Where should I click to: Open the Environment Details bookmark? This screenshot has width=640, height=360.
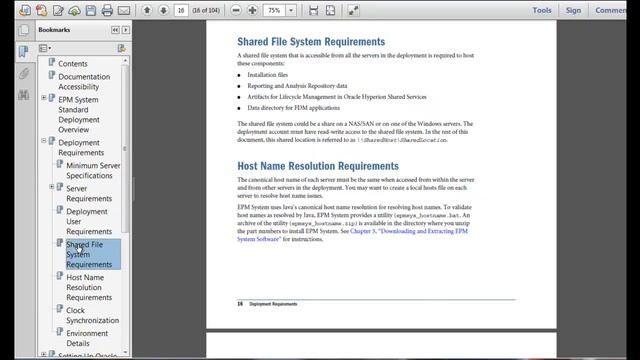tap(87, 338)
